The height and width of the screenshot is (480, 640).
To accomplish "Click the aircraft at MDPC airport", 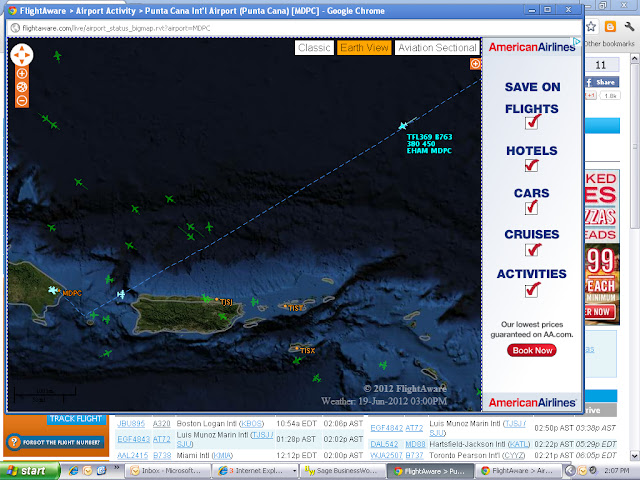I will 53,290.
